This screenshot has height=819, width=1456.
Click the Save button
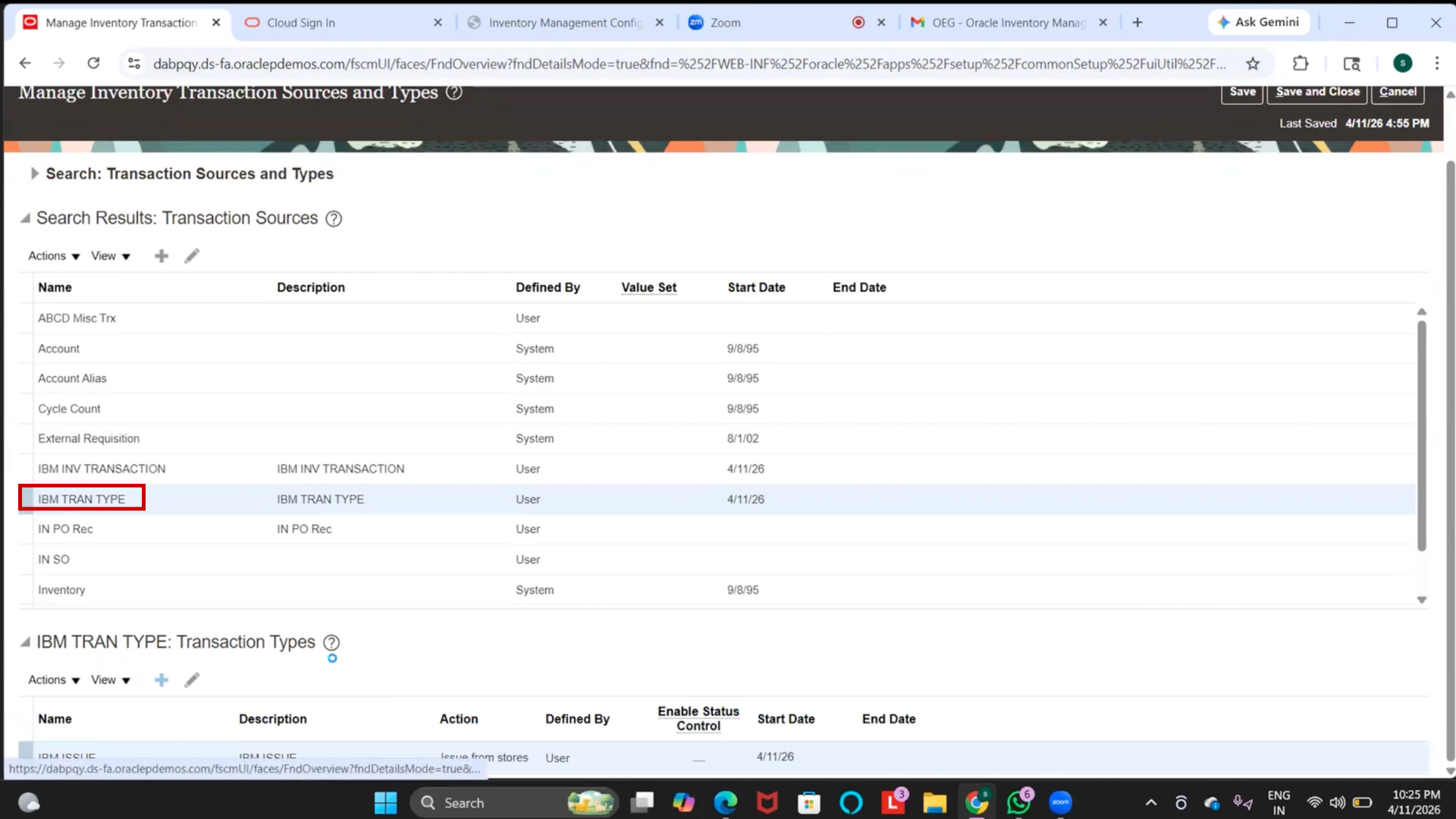pos(1241,92)
